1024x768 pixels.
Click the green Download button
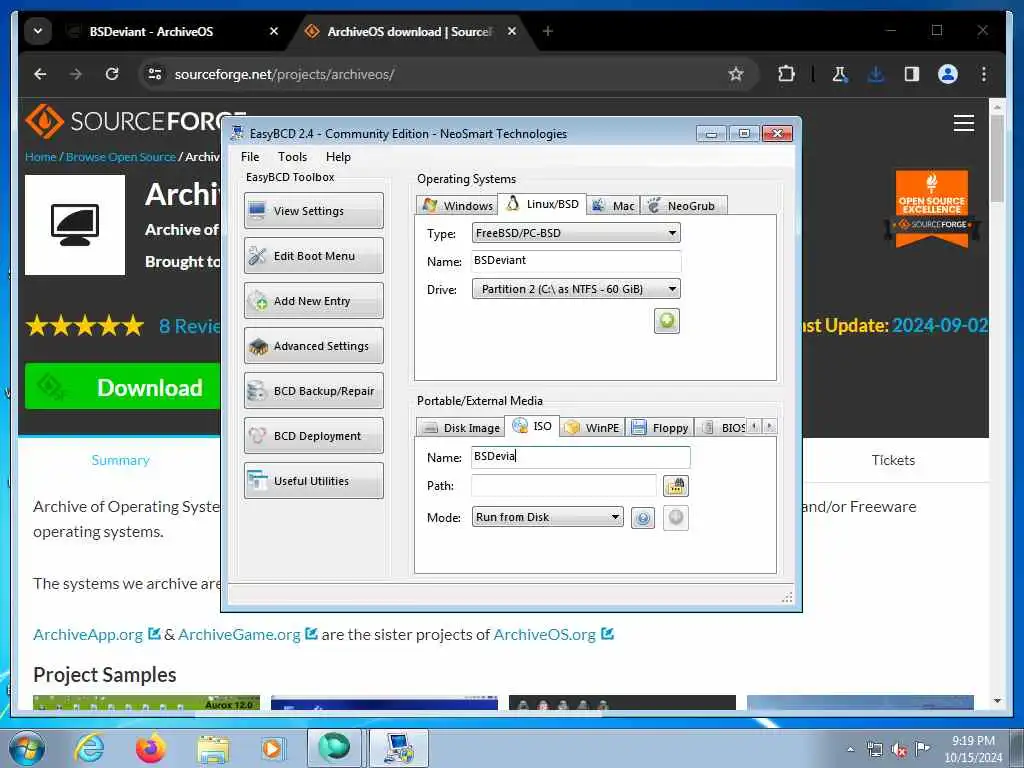point(123,387)
